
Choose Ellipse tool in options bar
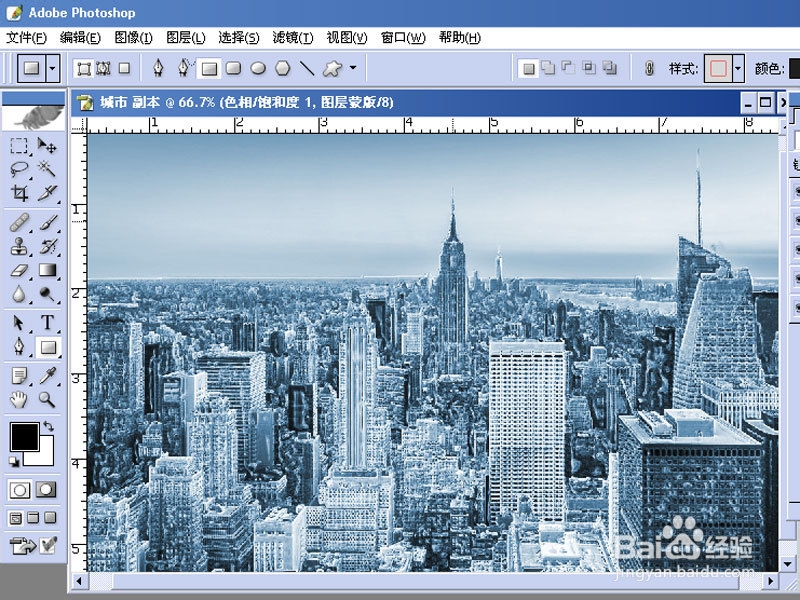click(258, 68)
